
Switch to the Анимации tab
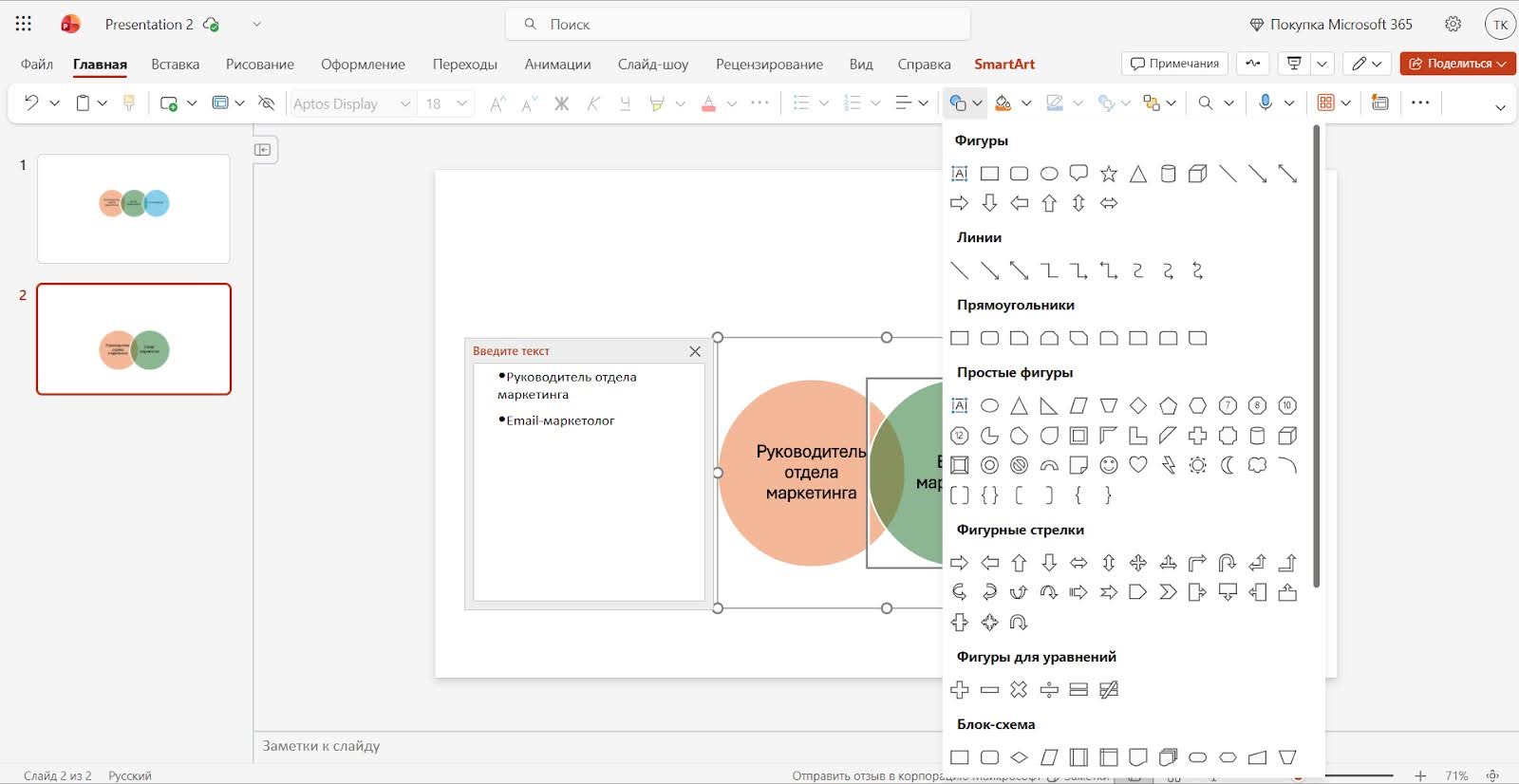coord(557,65)
